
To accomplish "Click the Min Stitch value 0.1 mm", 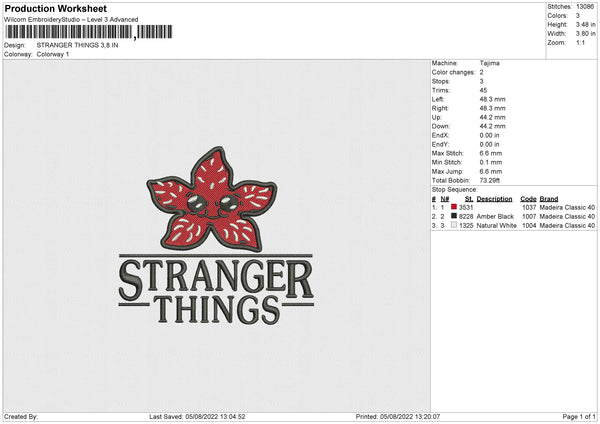I will pos(491,162).
